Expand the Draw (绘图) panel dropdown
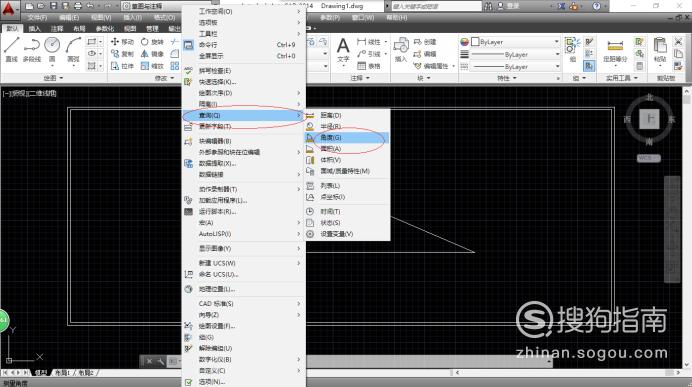This screenshot has height=387, width=692. [53, 78]
